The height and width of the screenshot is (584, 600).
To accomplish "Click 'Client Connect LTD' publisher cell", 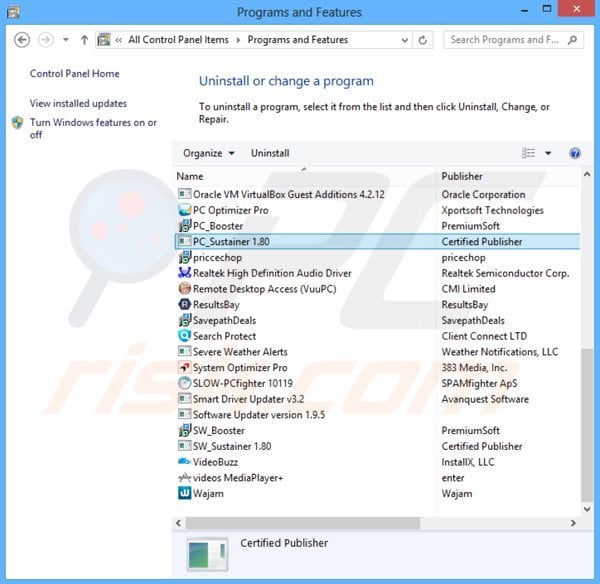I will tap(484, 336).
